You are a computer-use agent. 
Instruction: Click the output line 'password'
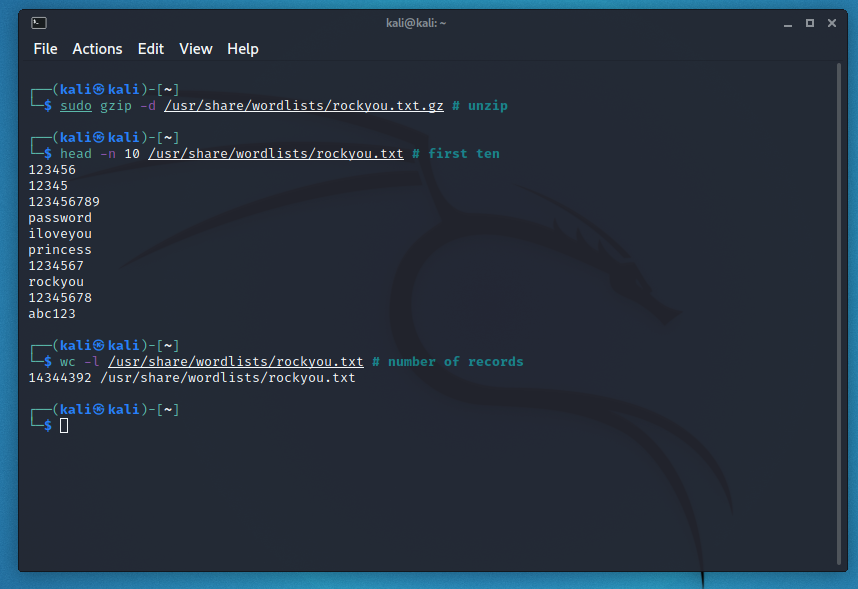(60, 218)
